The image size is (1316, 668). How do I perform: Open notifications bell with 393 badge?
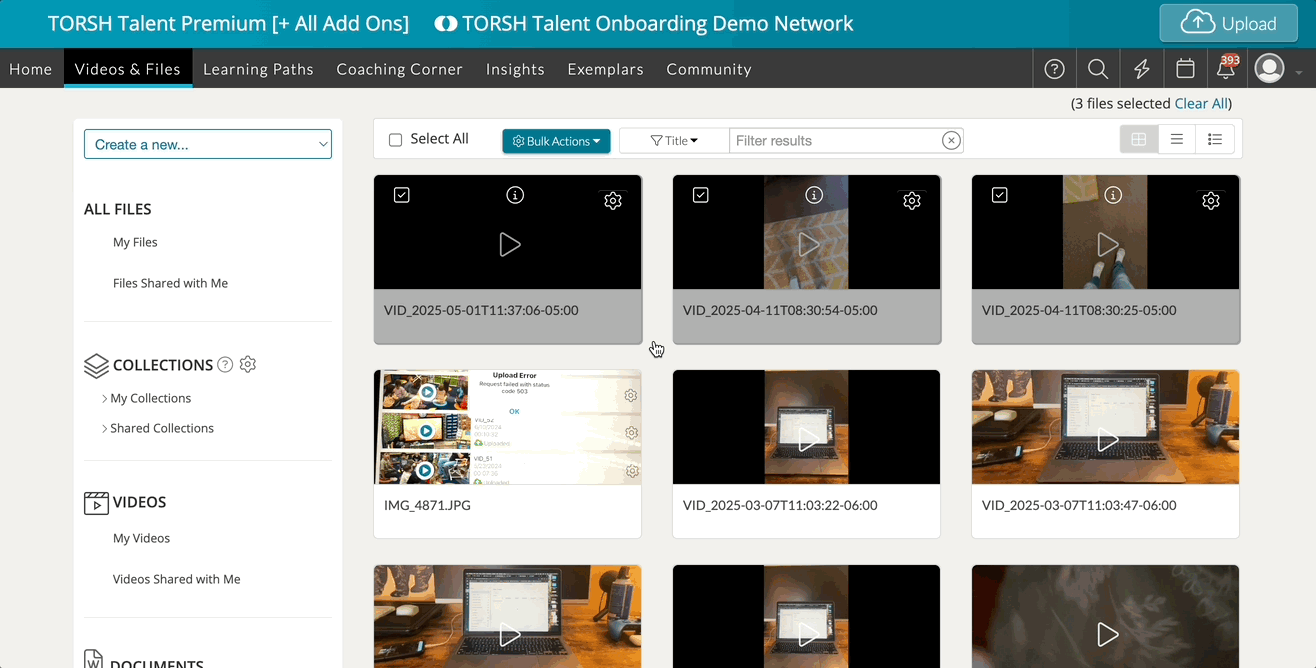pos(1226,69)
